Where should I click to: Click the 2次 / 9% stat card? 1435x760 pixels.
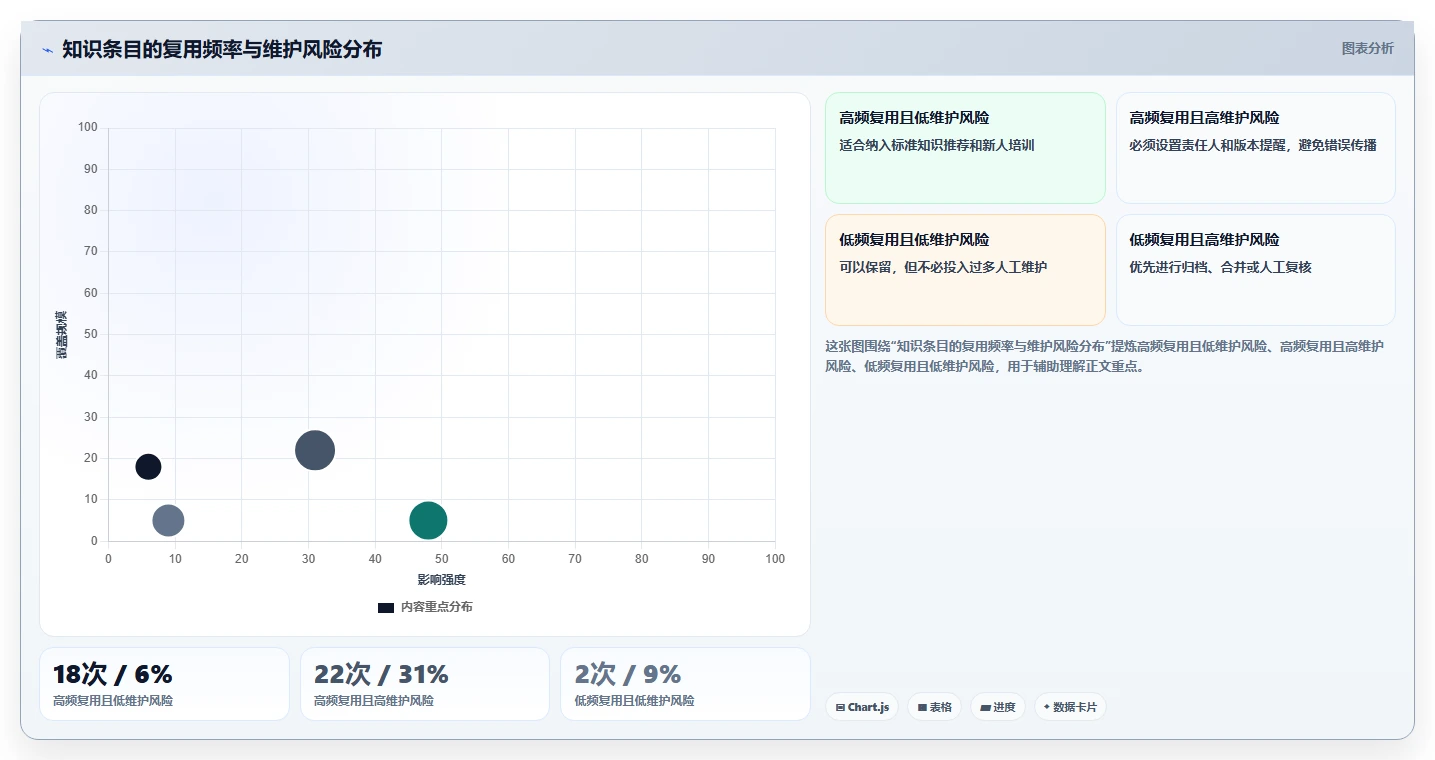tap(685, 684)
